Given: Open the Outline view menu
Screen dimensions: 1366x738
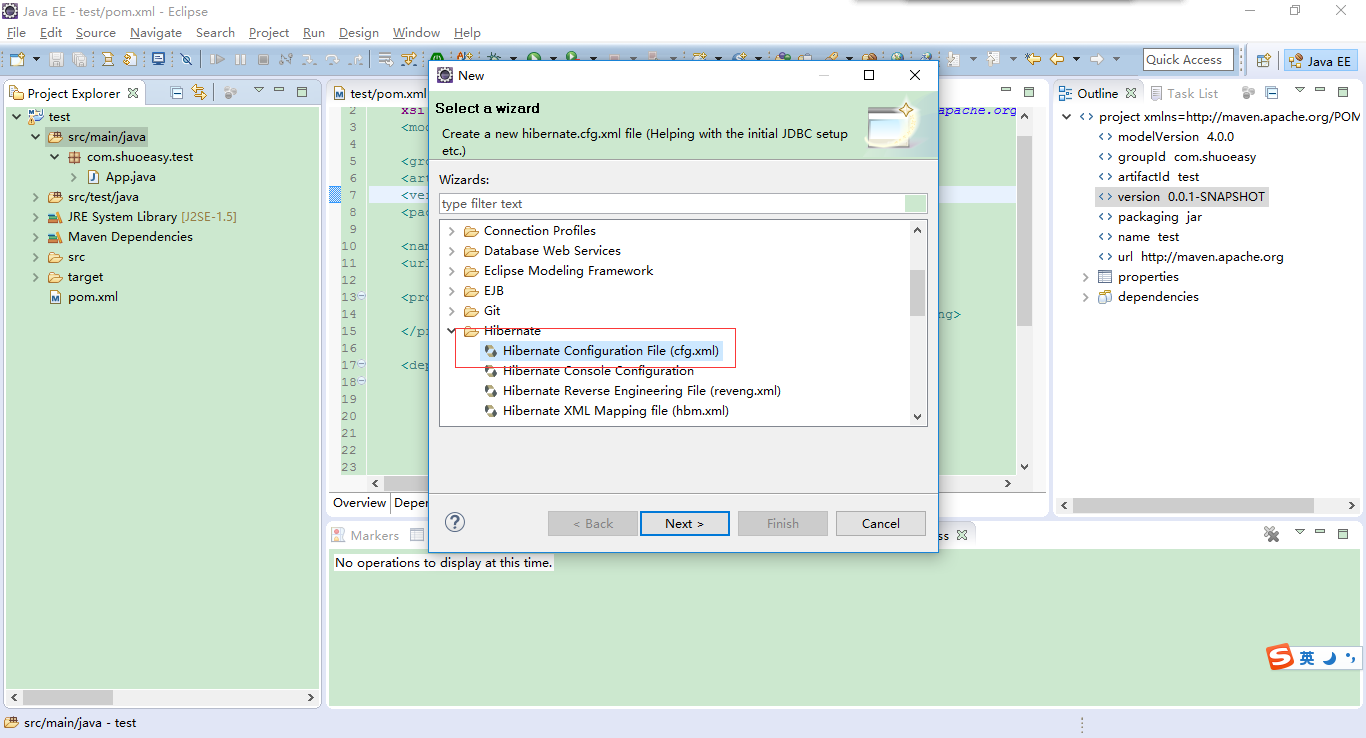Looking at the screenshot, I should 1300,92.
